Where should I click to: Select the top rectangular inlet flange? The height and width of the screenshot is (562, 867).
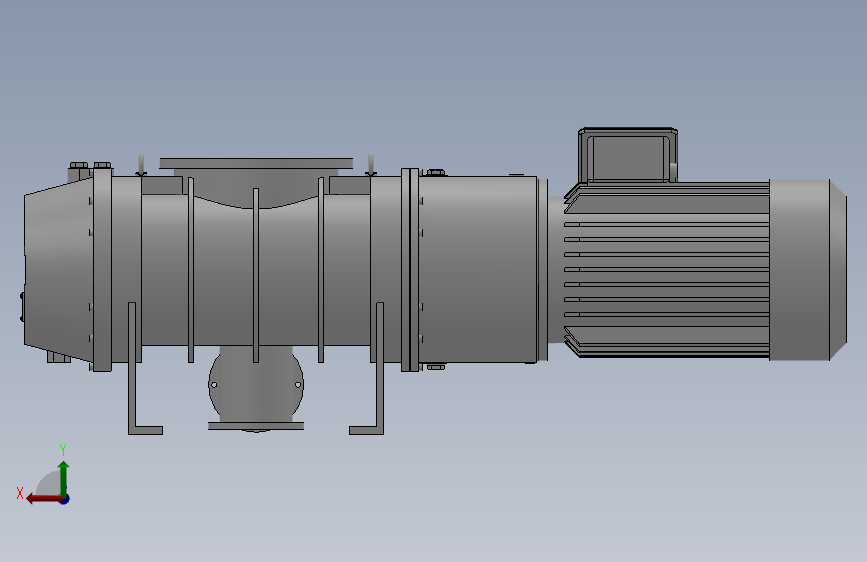[x=256, y=163]
